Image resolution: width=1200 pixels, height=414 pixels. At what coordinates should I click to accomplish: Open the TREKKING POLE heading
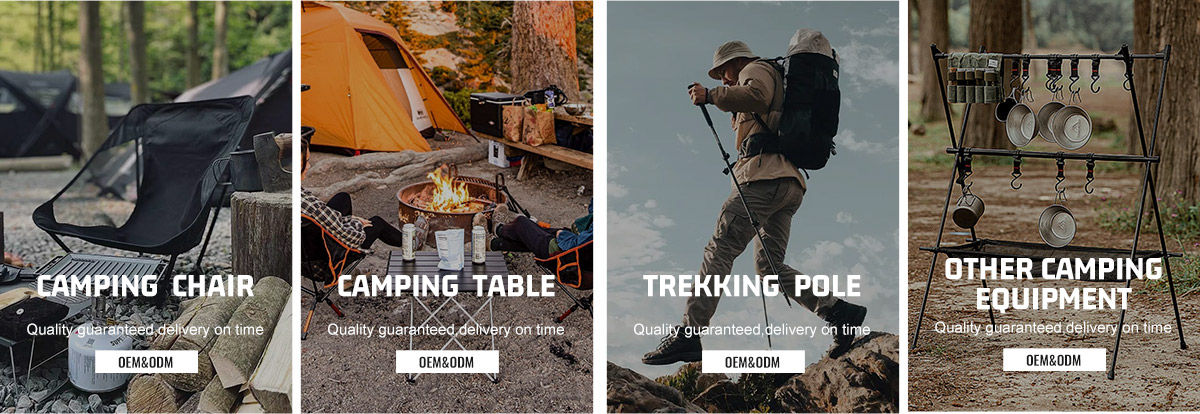[x=752, y=286]
